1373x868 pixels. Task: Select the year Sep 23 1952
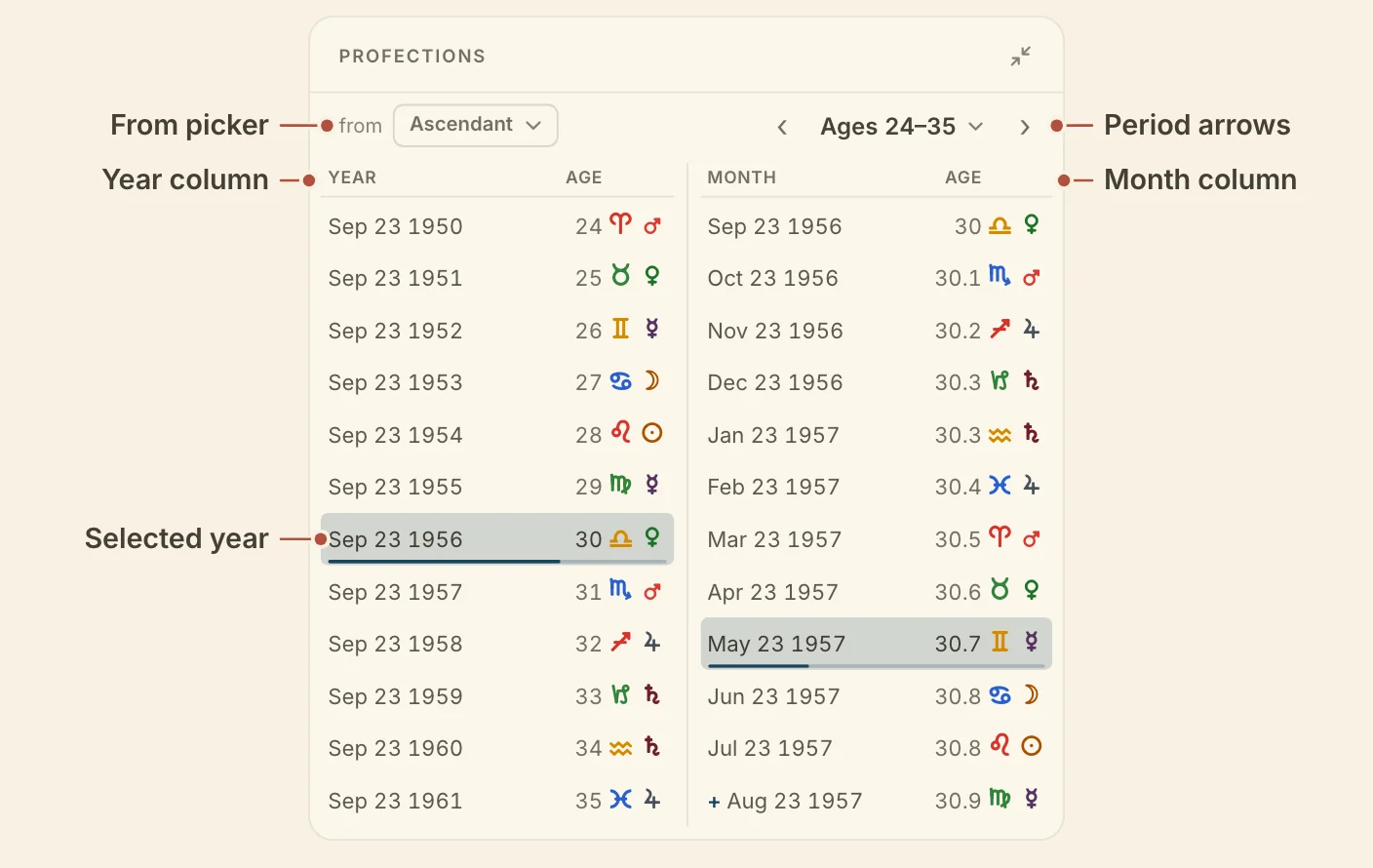pyautogui.click(x=496, y=331)
